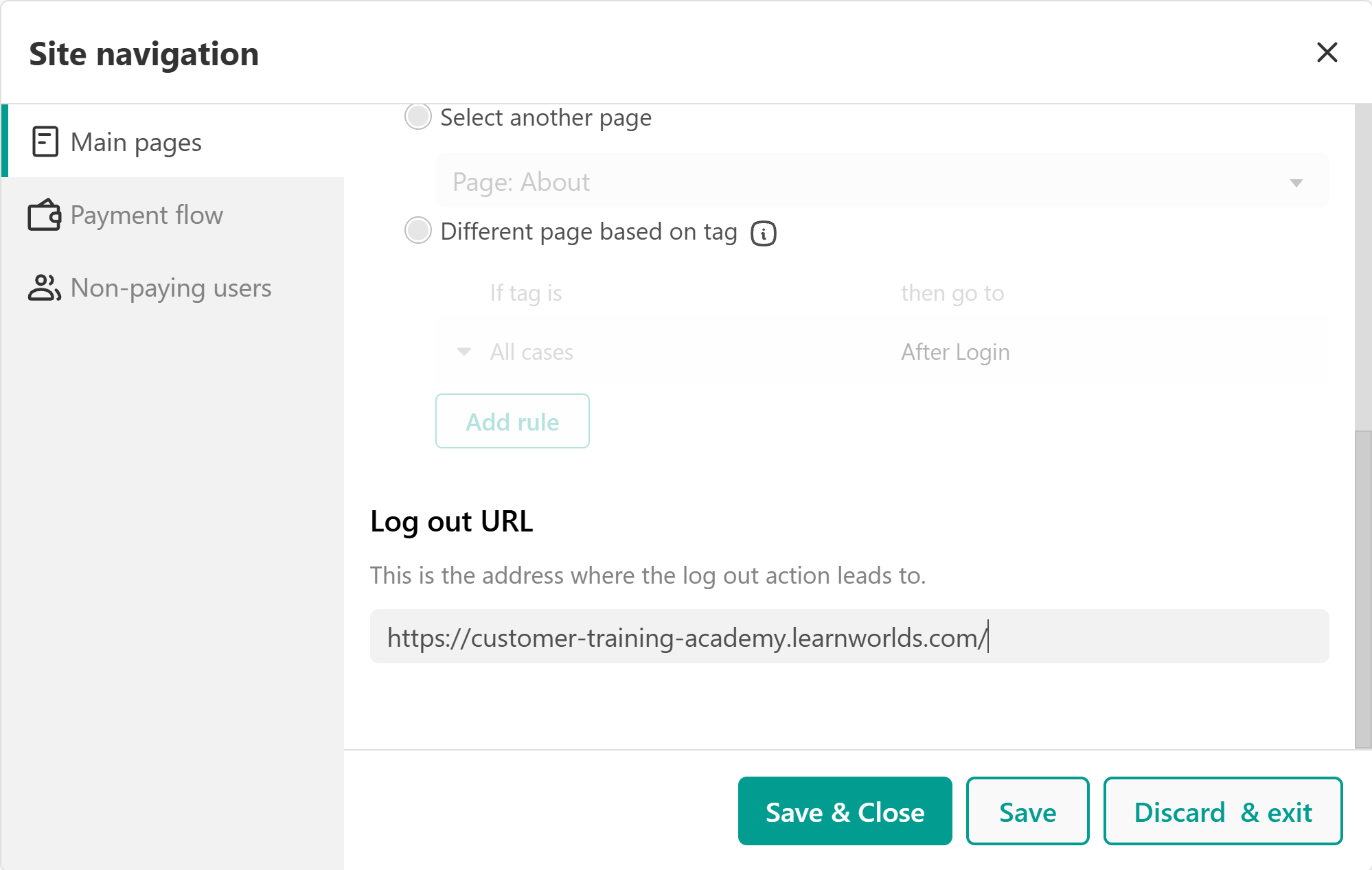Click Discard & exit
The image size is (1372, 870).
click(x=1222, y=812)
